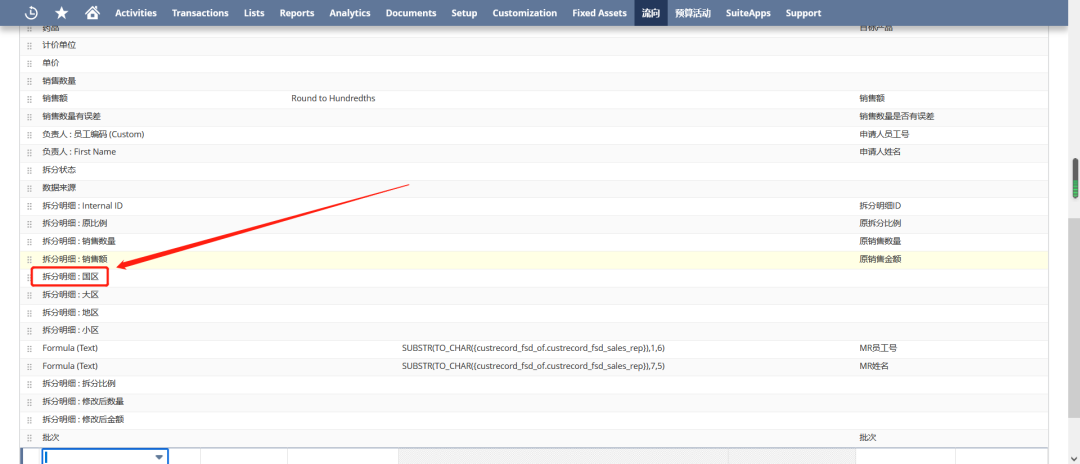Go to Home via house icon
Image resolution: width=1080 pixels, height=464 pixels.
[92, 12]
